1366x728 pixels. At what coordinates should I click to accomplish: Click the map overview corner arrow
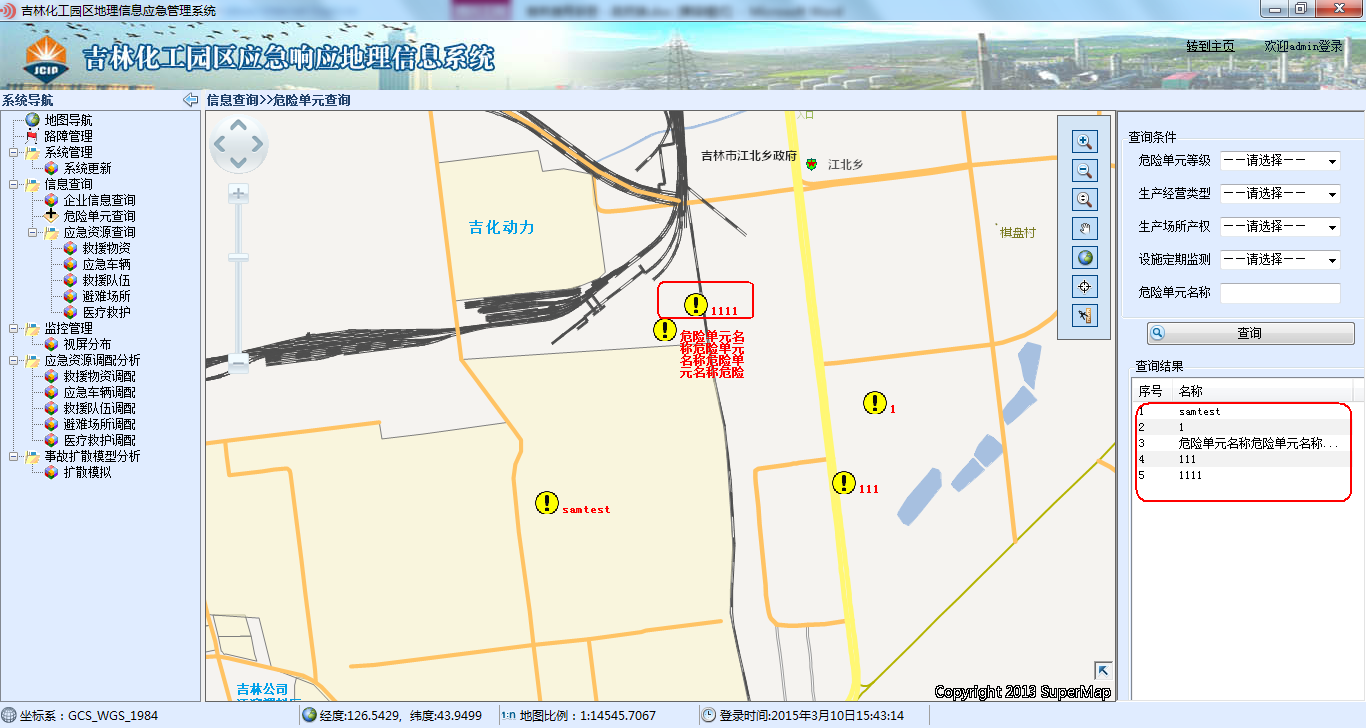[1103, 670]
